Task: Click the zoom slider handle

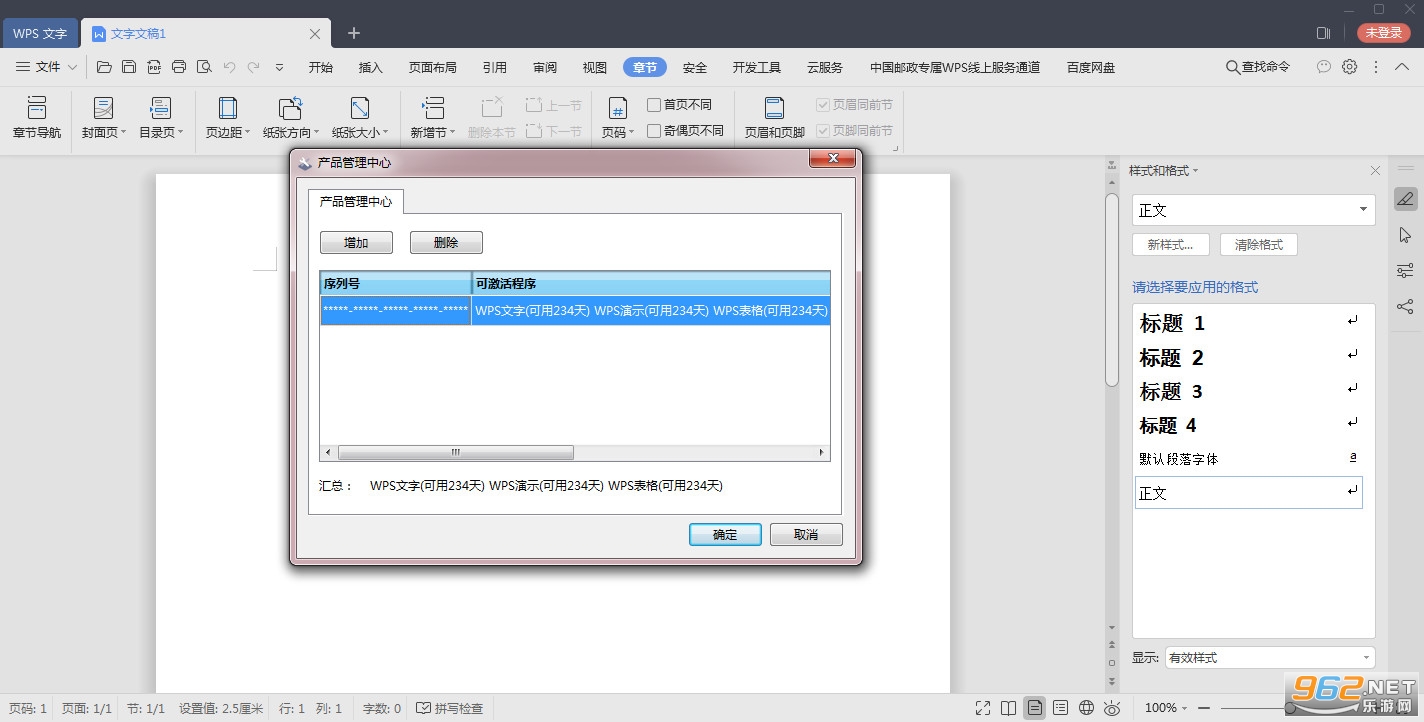Action: click(1290, 708)
